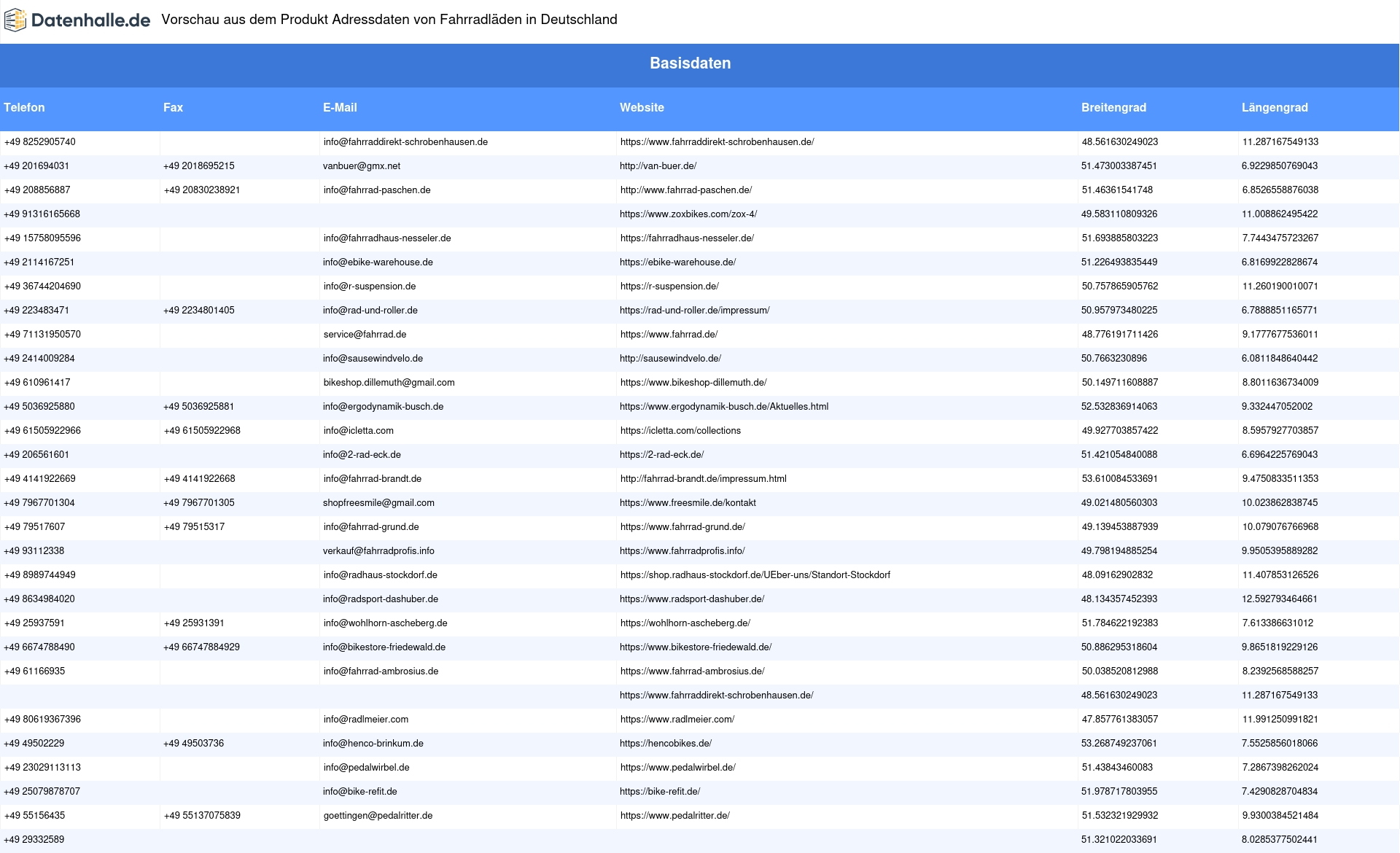Select fax number +49 25931391
1400x853 pixels.
(194, 623)
